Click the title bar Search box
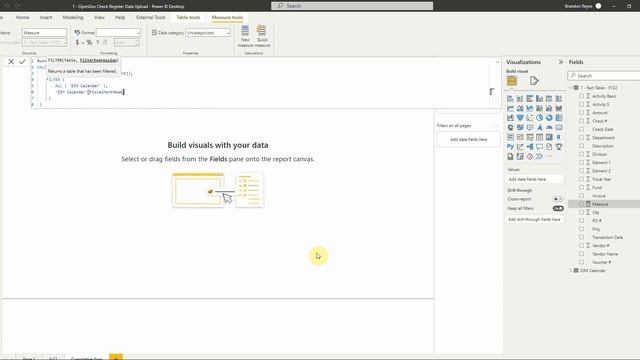Image resolution: width=640 pixels, height=360 pixels. pyautogui.click(x=352, y=6)
